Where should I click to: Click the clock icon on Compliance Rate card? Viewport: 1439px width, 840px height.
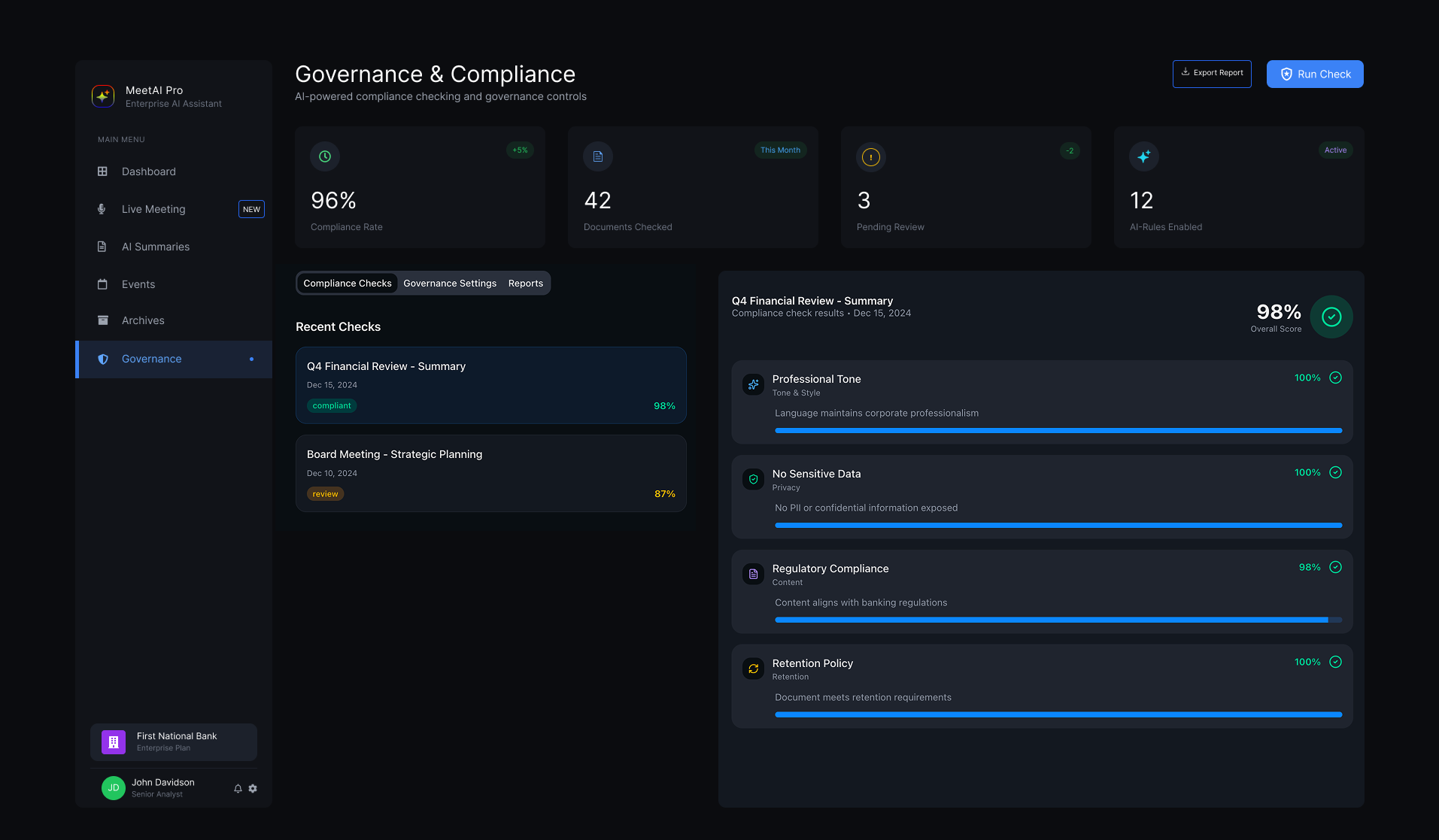click(x=324, y=156)
